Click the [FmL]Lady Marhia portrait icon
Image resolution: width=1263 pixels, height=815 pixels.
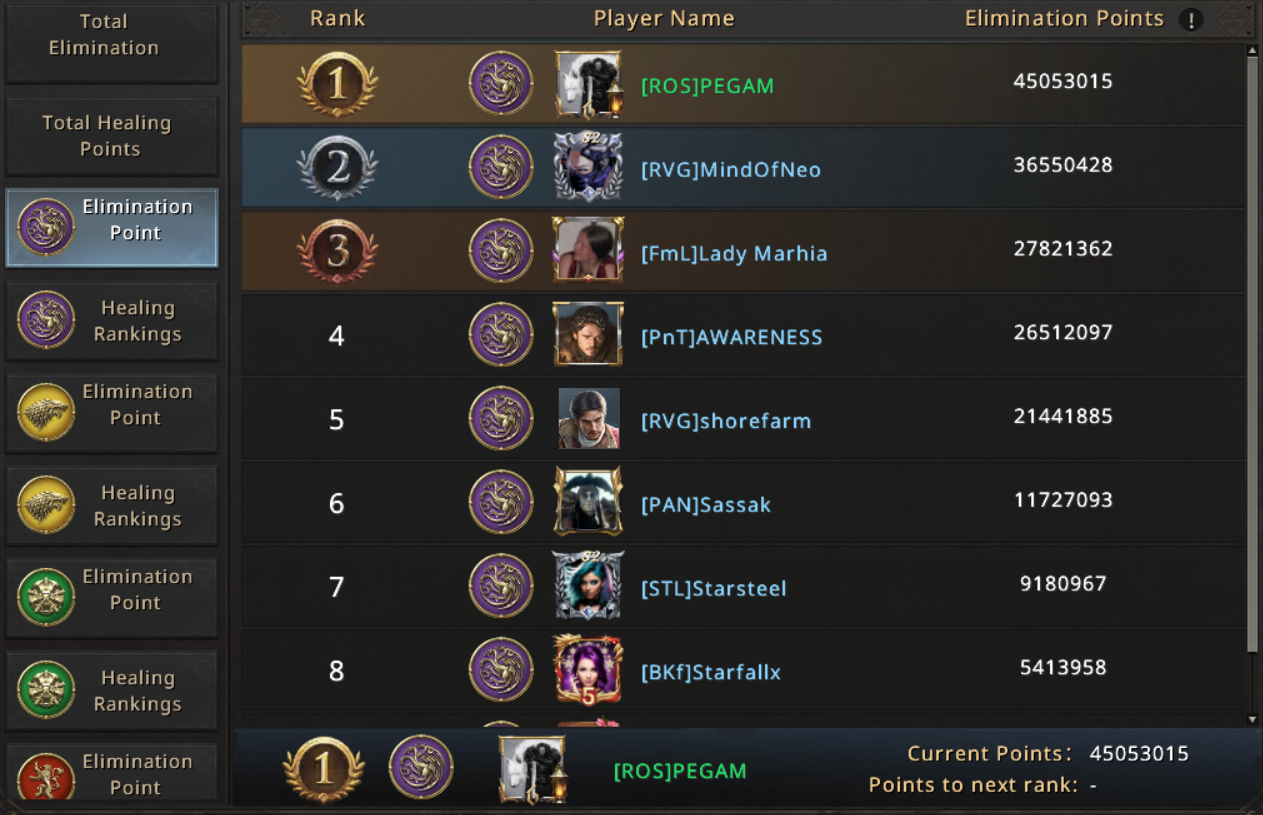(588, 250)
